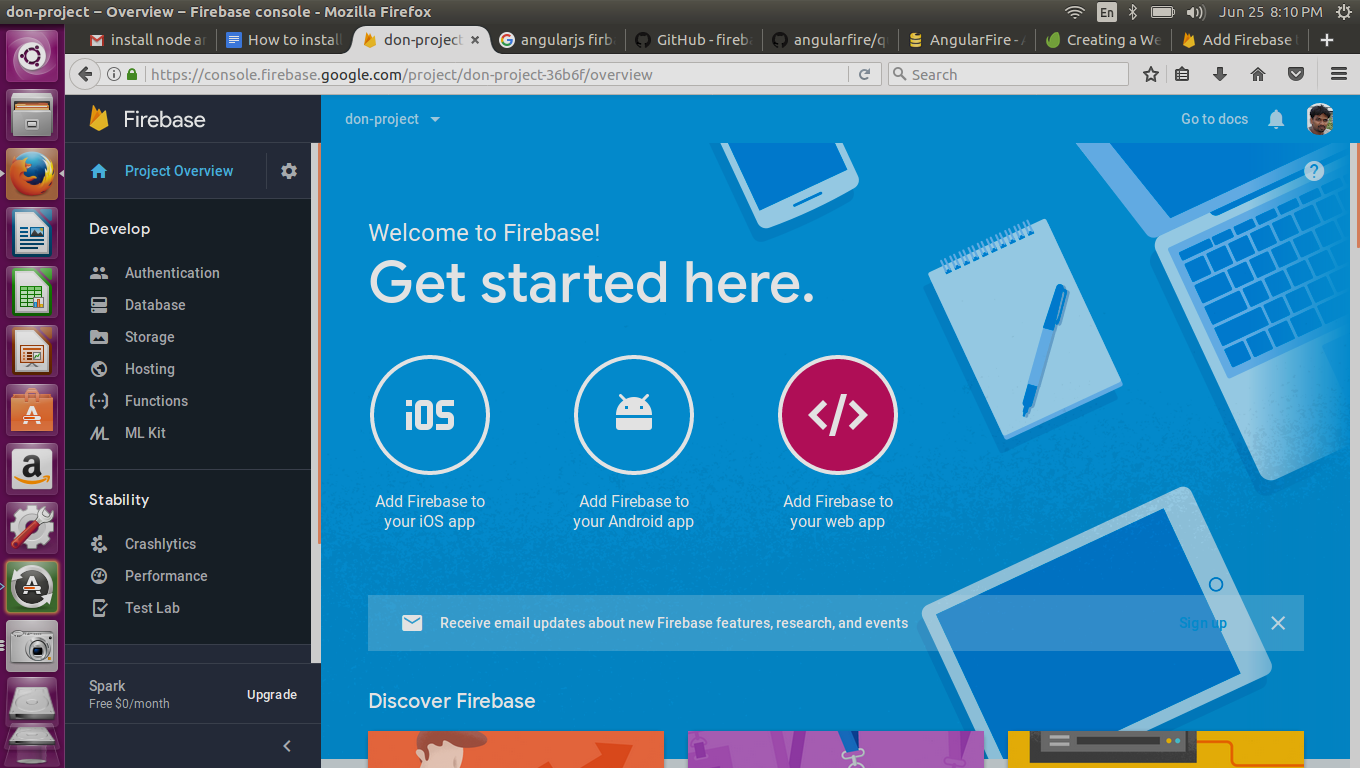The height and width of the screenshot is (768, 1360).
Task: Click the help question mark icon
Action: point(1314,171)
